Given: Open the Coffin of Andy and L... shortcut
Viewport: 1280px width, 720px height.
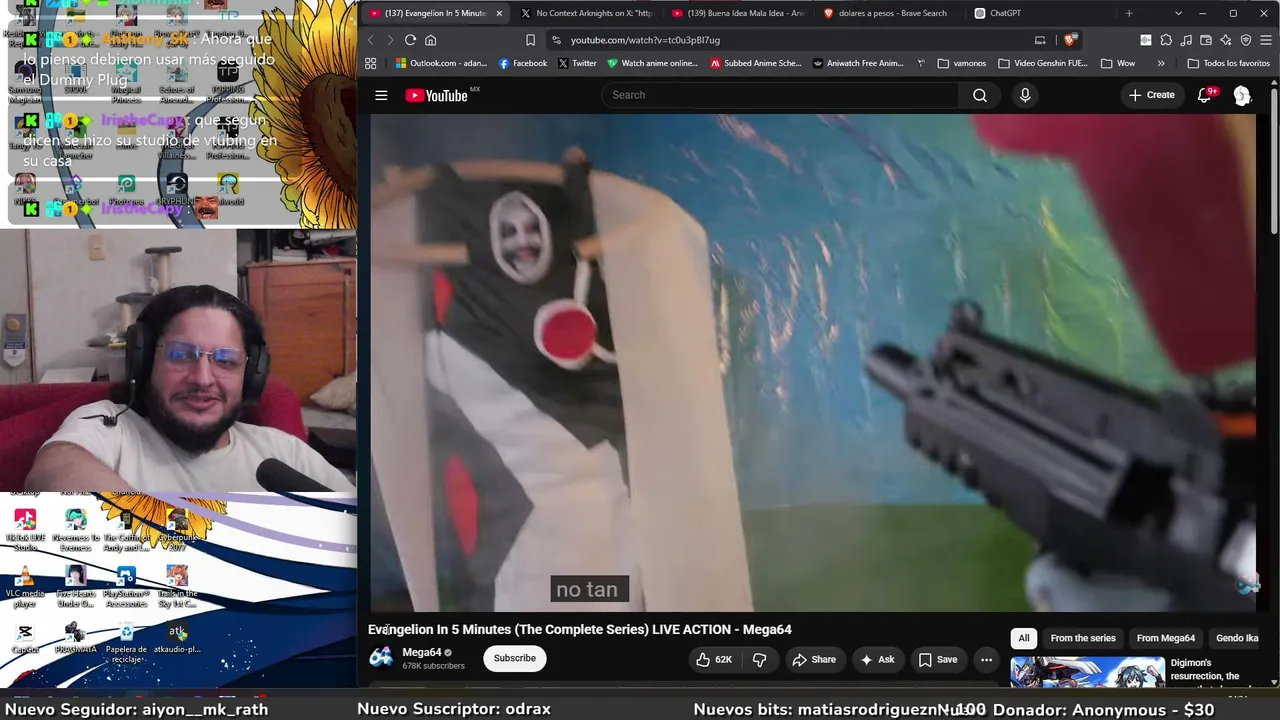Looking at the screenshot, I should (x=126, y=530).
